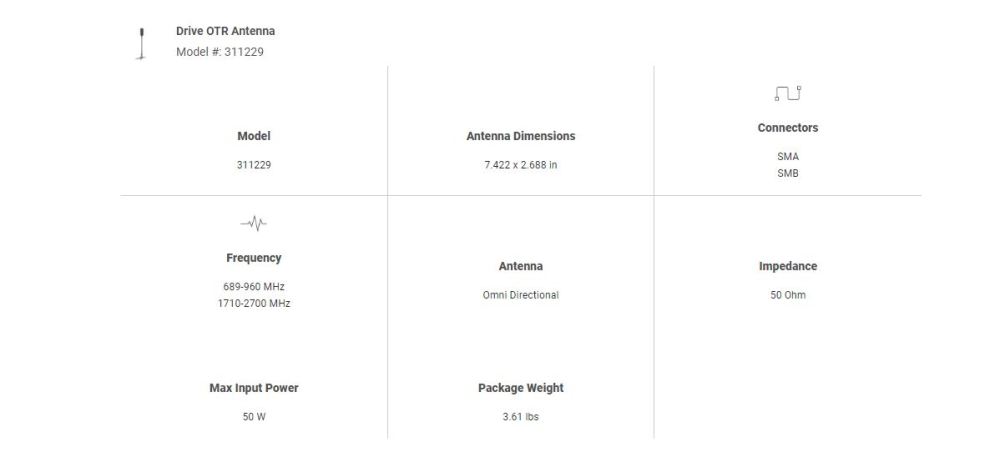Click the Impedance heading
The image size is (1000, 452).
click(x=788, y=266)
